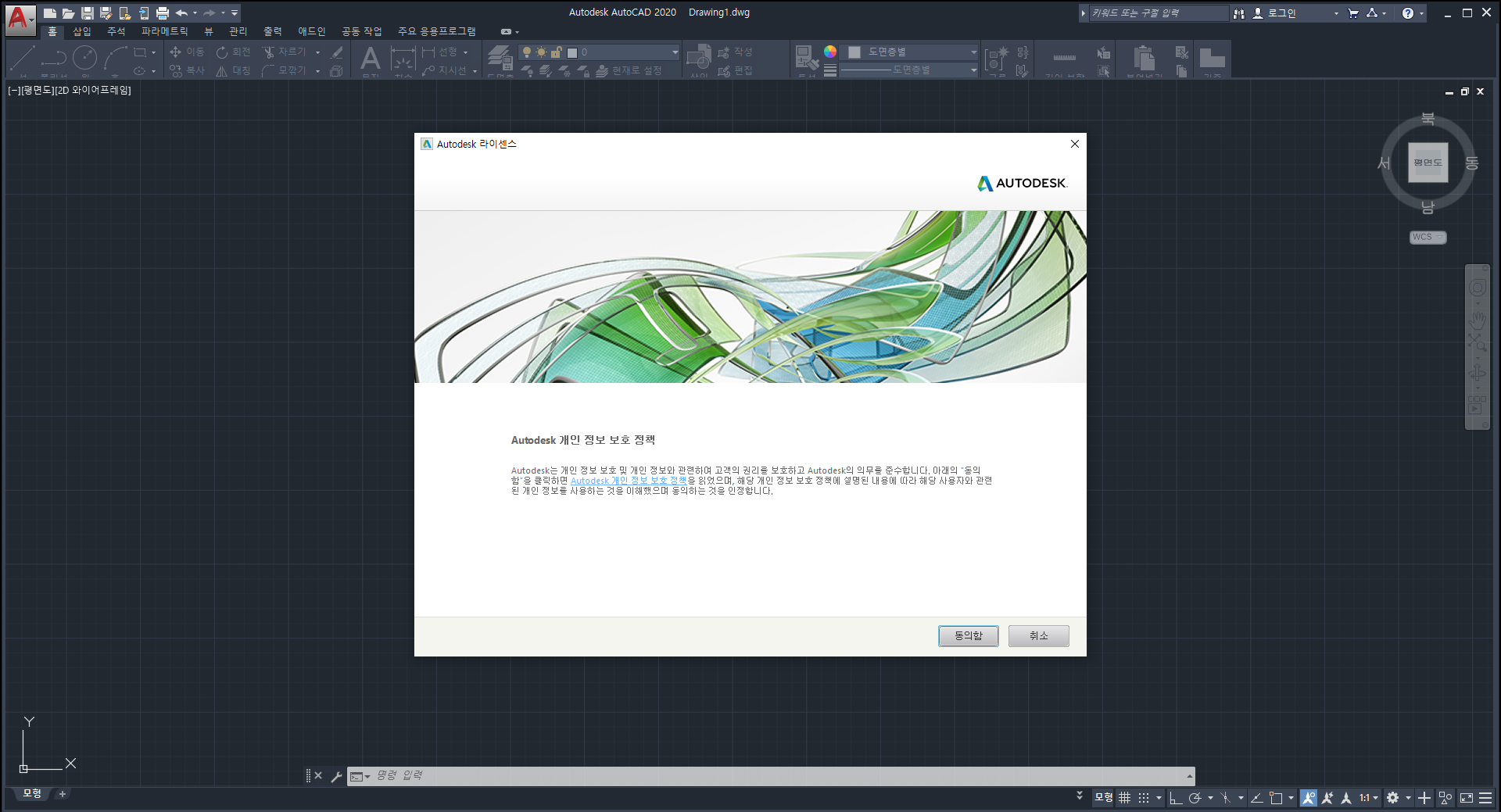The height and width of the screenshot is (812, 1501).
Task: Open the Autodesk 개인 정보 보호 정책 link
Action: click(629, 481)
